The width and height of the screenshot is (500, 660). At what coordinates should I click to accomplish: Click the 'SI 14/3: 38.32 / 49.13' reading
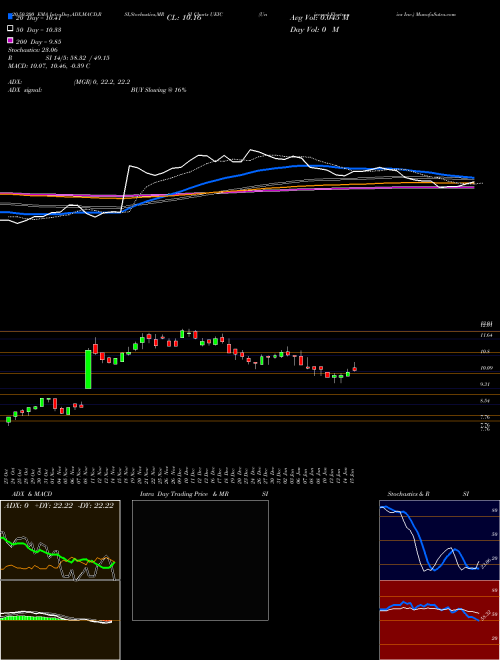pos(77,58)
